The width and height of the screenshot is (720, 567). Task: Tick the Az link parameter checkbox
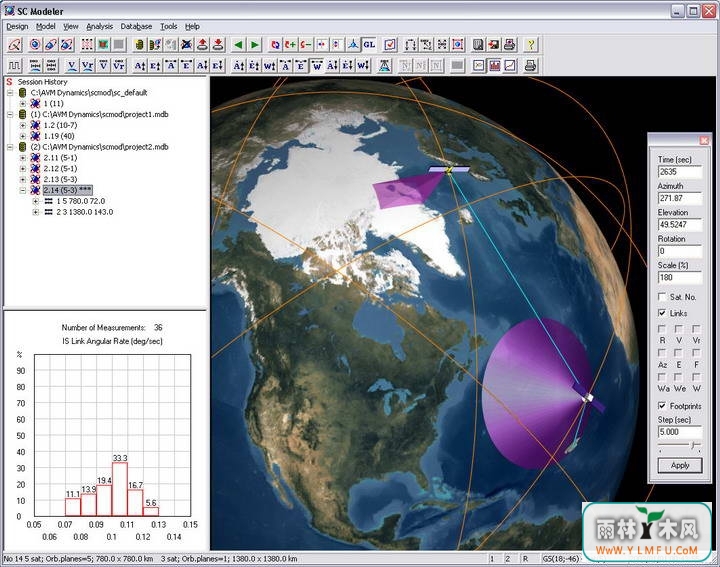pos(662,353)
